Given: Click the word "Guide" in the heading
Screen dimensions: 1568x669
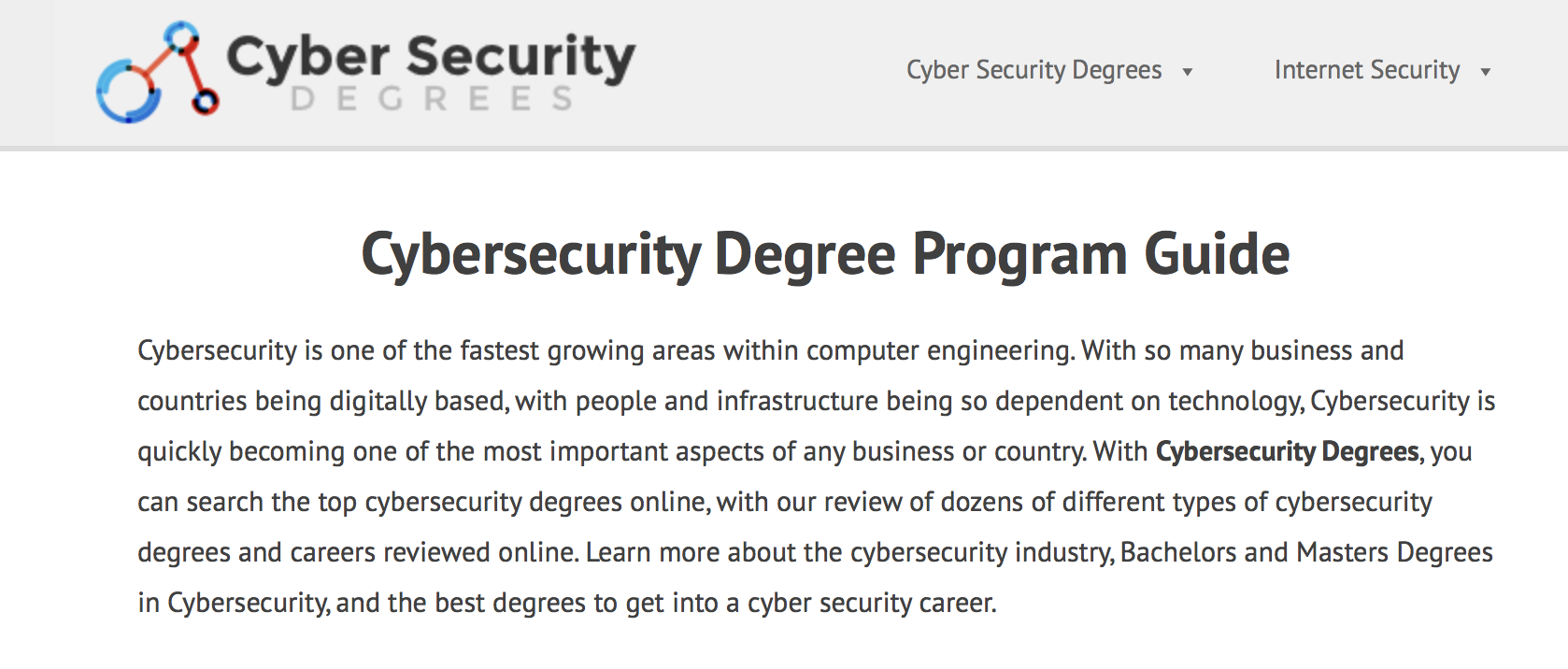Looking at the screenshot, I should (1217, 253).
